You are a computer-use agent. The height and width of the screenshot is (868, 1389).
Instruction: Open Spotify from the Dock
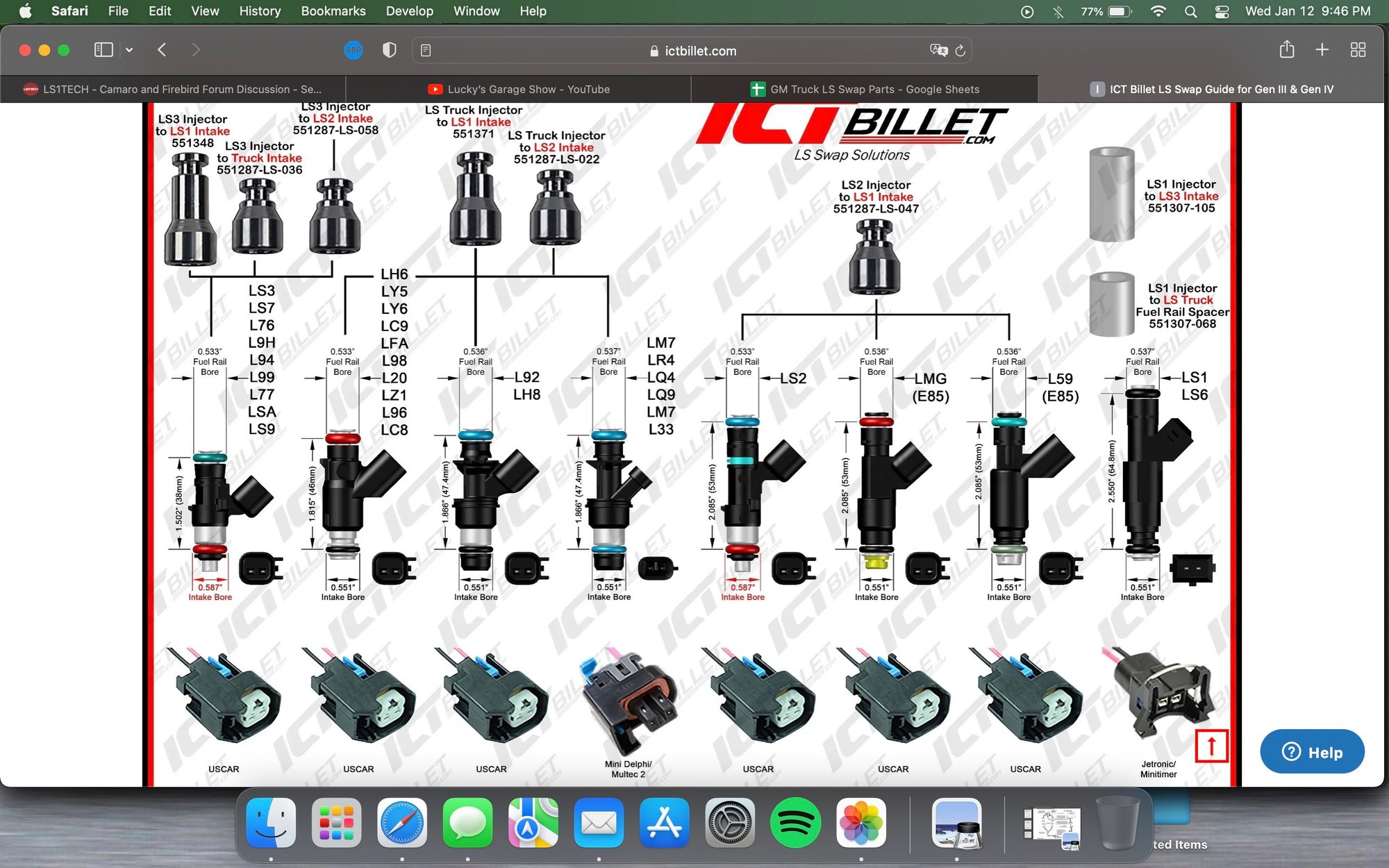tap(795, 824)
